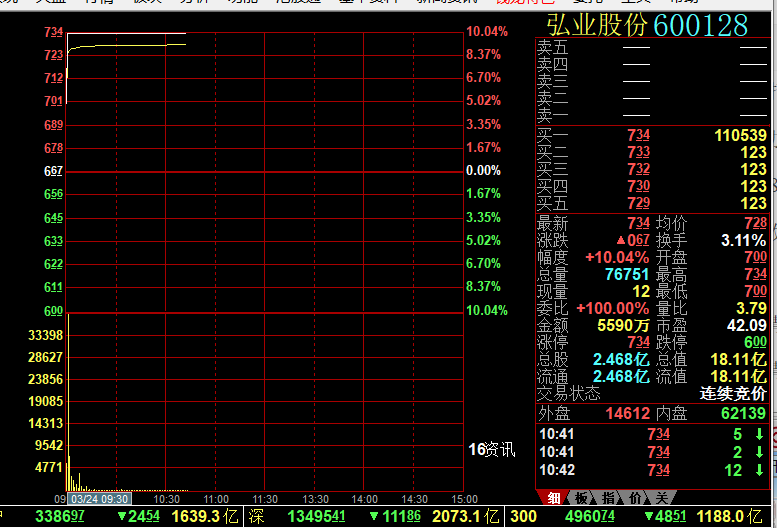Viewport: 777px width, 528px height.
Task: Select the 指 tab
Action: (x=608, y=497)
